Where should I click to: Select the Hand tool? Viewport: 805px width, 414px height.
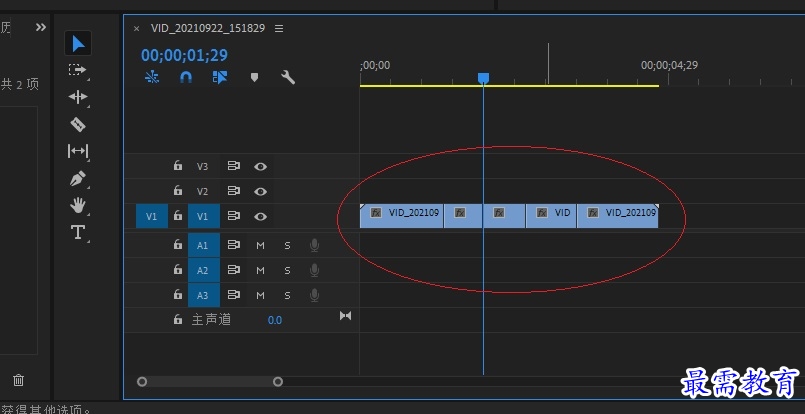coord(78,206)
